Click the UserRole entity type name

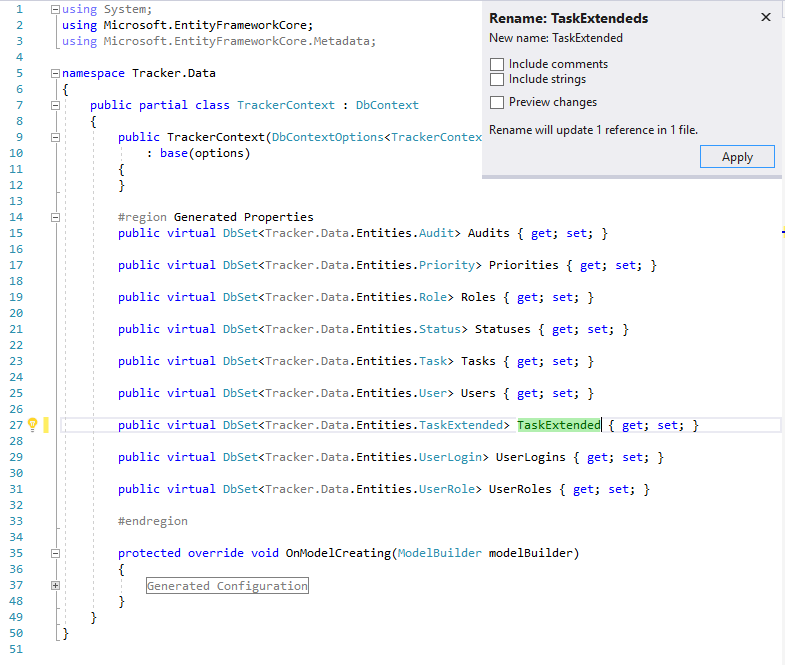[447, 489]
